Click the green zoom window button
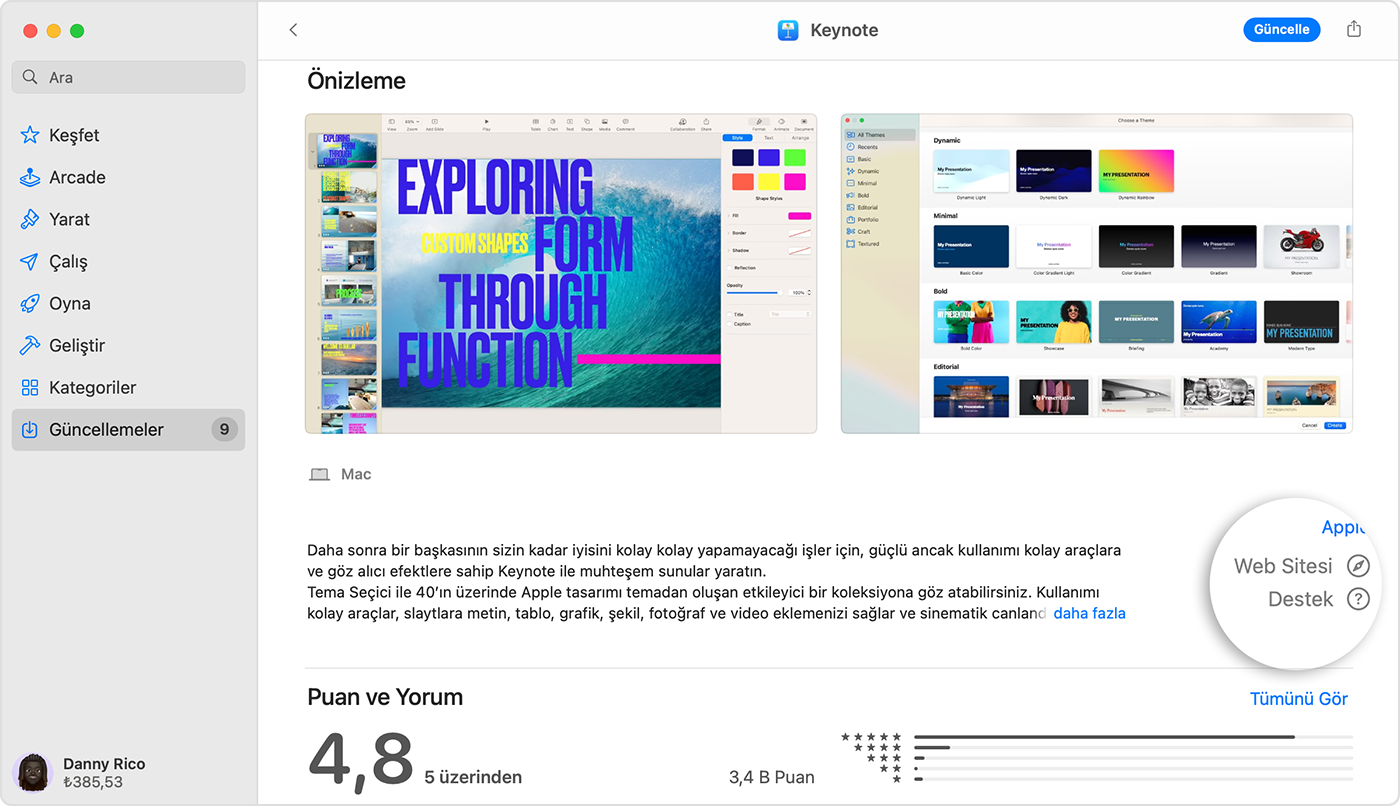The width and height of the screenshot is (1400, 806). pos(77,31)
